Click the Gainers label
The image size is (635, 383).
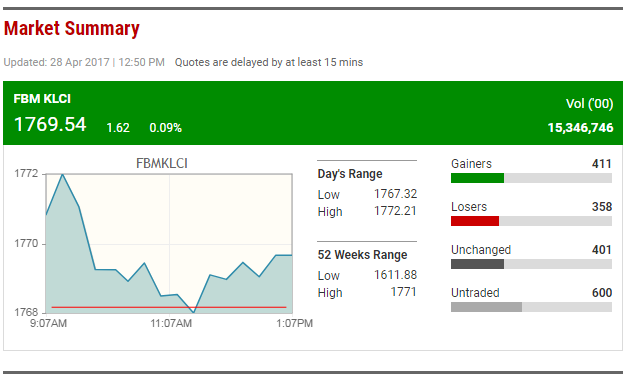[x=471, y=164]
